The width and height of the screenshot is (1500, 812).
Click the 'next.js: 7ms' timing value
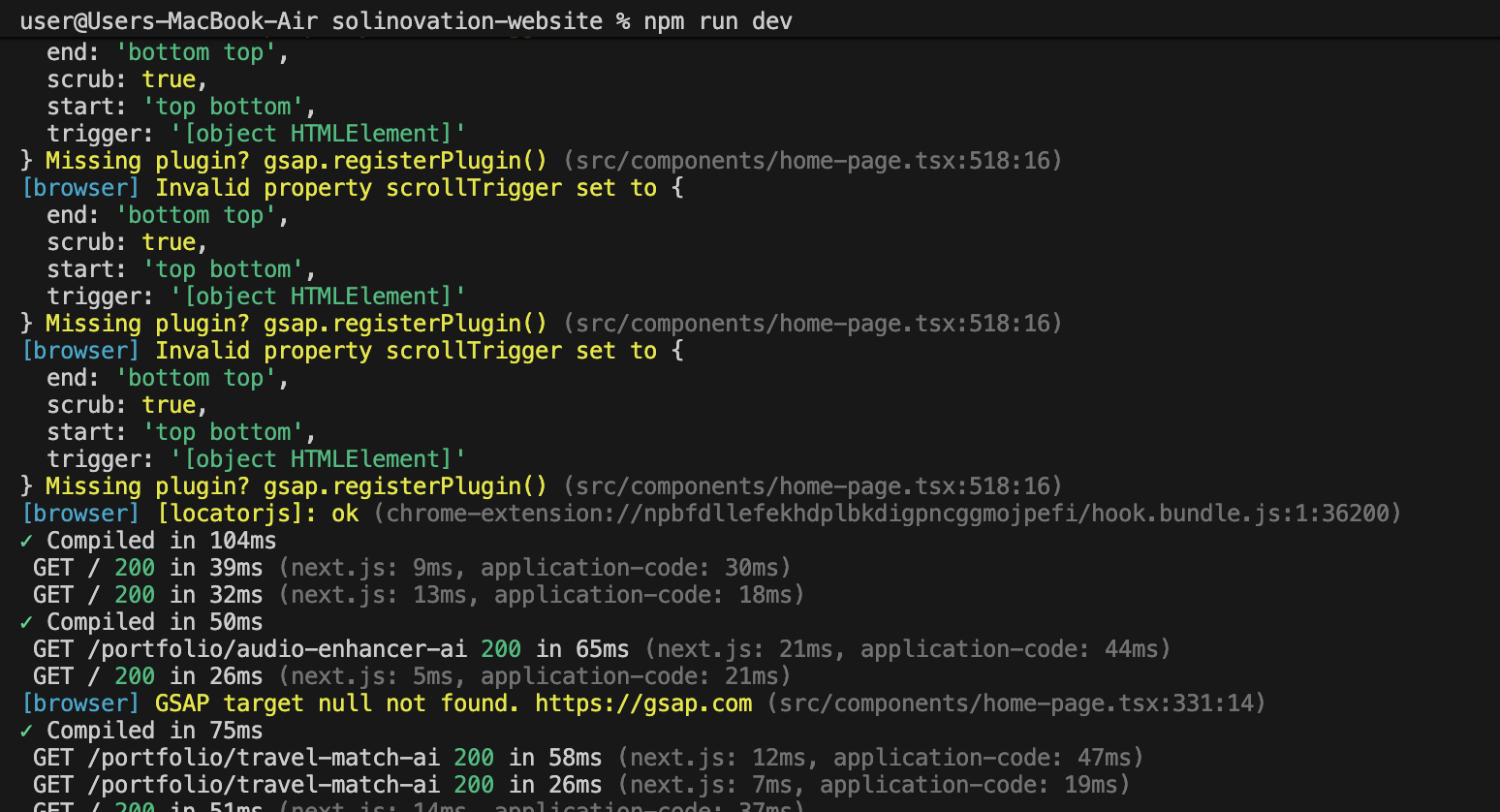click(x=711, y=785)
